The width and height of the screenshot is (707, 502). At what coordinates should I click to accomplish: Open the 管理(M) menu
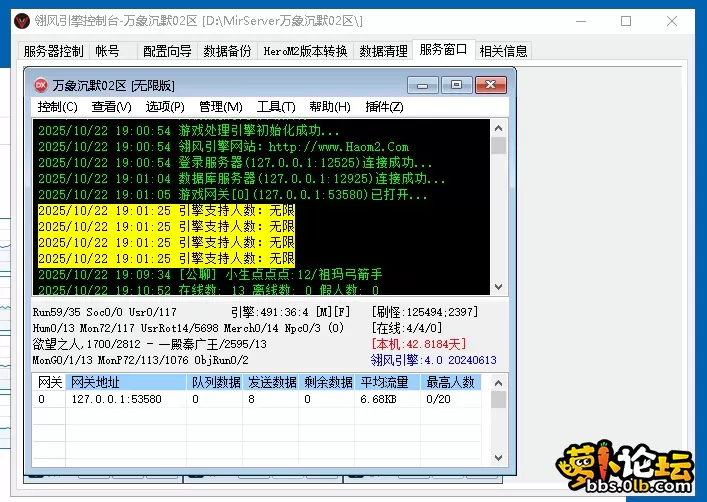pos(221,107)
